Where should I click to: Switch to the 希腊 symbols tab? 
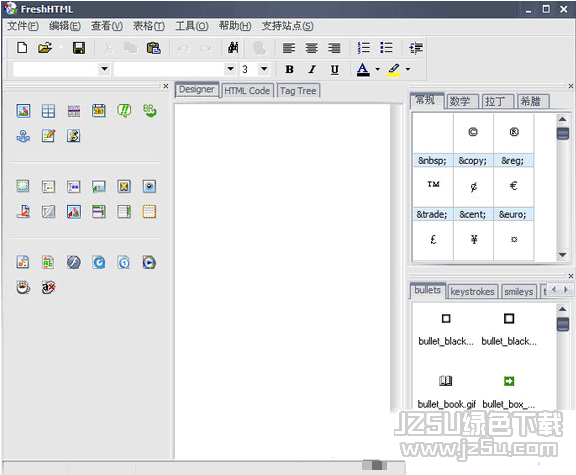(532, 101)
